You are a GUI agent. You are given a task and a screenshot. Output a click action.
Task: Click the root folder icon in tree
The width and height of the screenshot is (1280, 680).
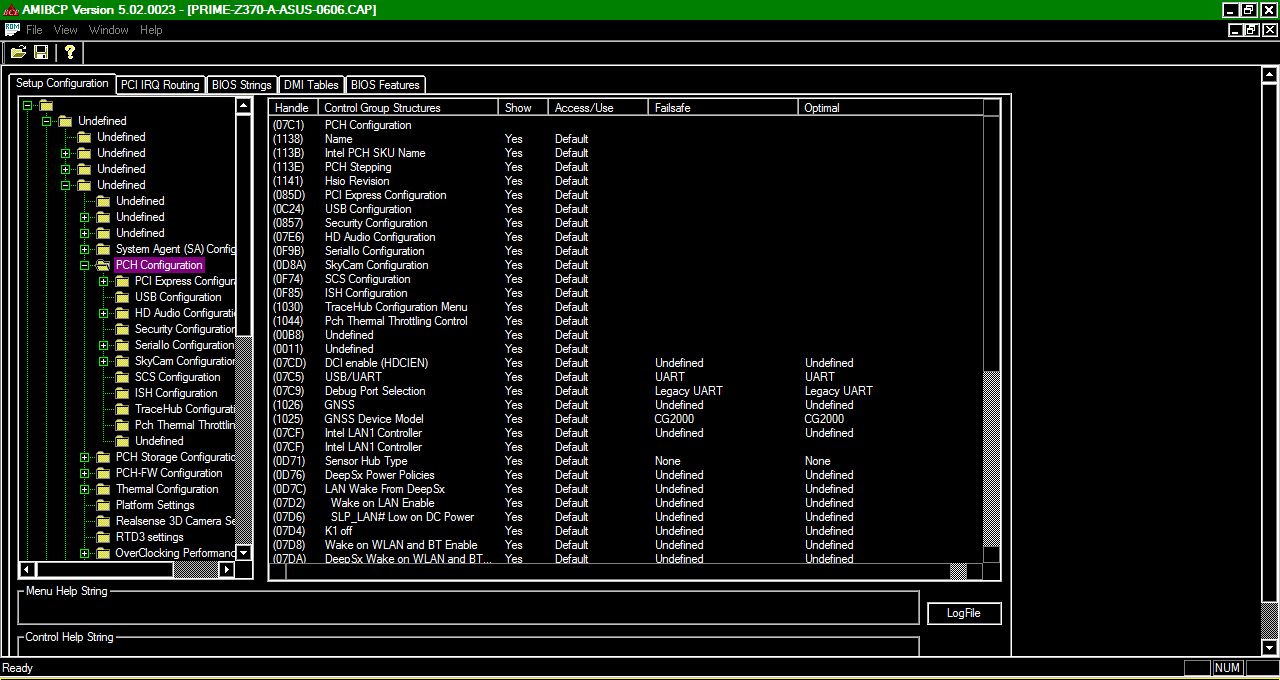coord(46,105)
